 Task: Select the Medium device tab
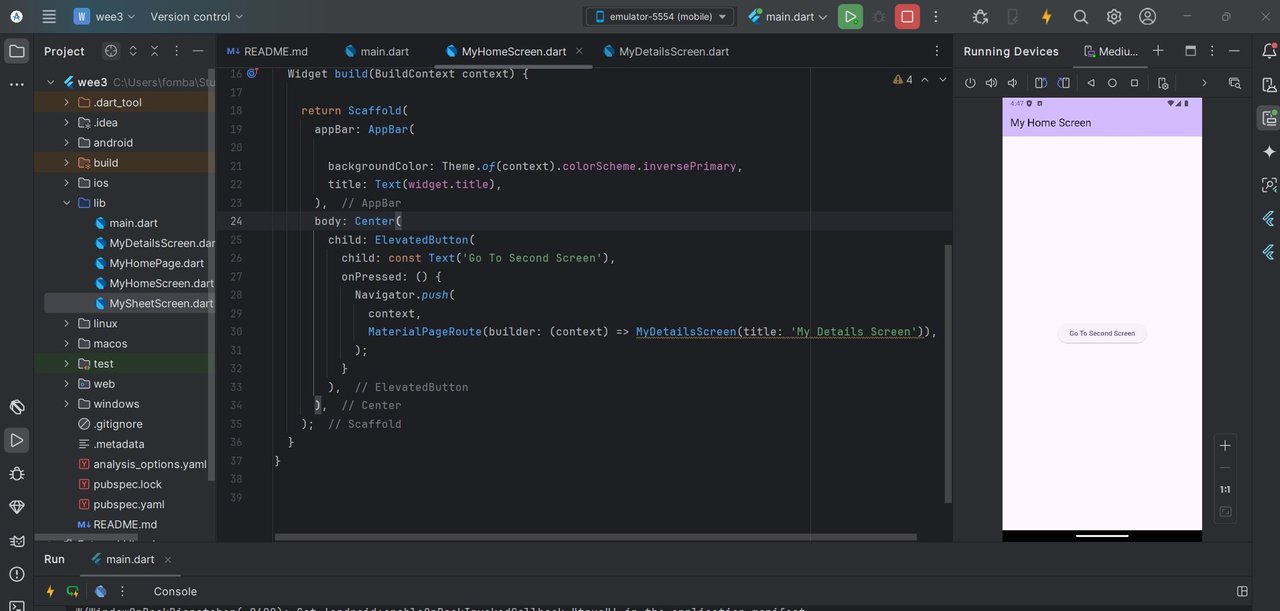click(x=1111, y=51)
